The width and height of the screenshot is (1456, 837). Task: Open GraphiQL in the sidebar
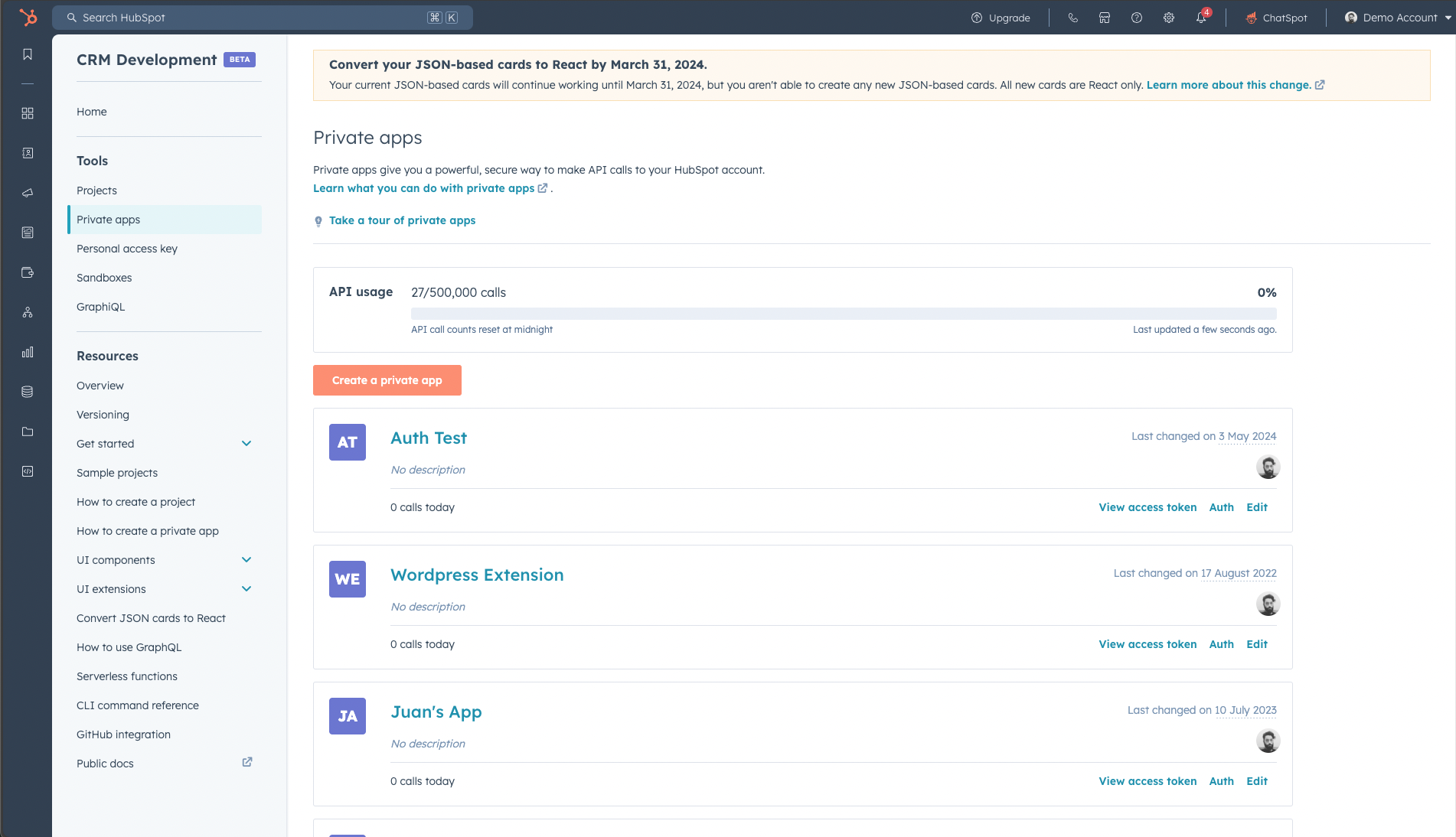(100, 307)
